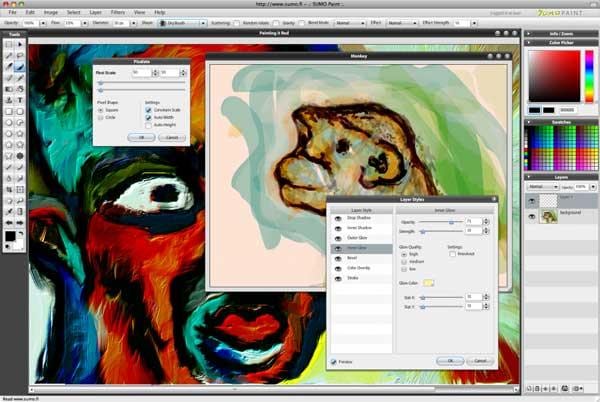Select the Eyedropper tool
The height and width of the screenshot is (402, 600).
pyautogui.click(x=9, y=212)
